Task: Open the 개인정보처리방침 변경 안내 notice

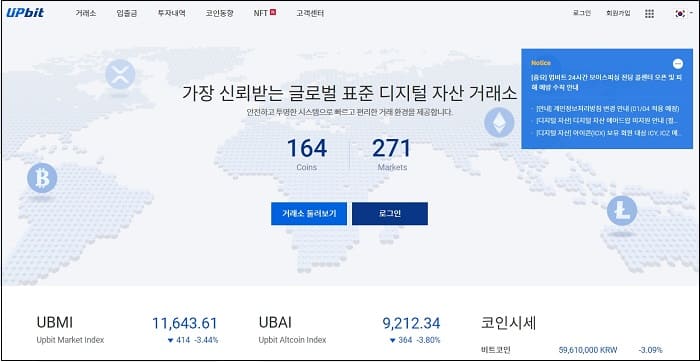Action: (x=607, y=108)
